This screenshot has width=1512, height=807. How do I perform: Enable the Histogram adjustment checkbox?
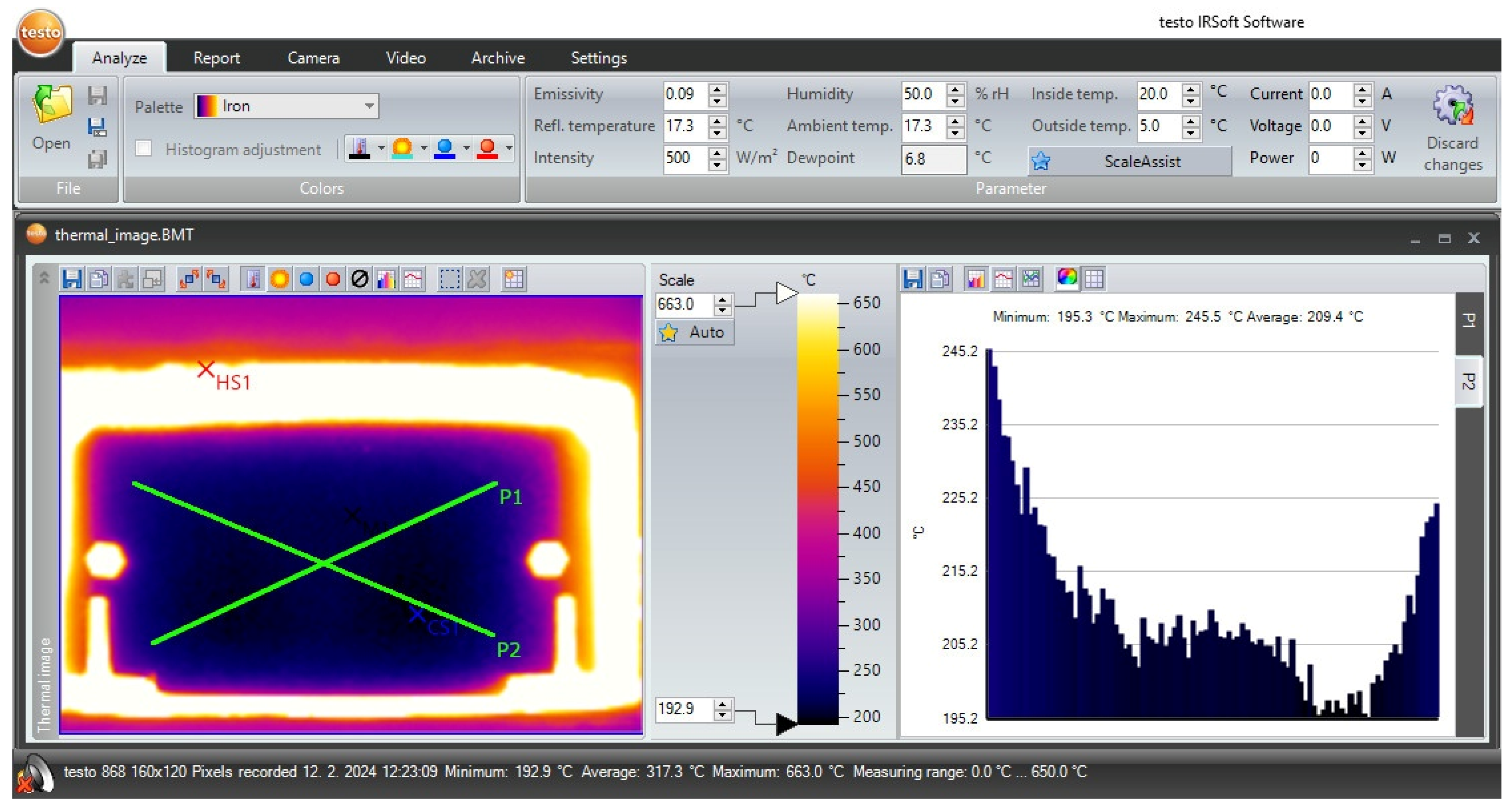(x=143, y=148)
